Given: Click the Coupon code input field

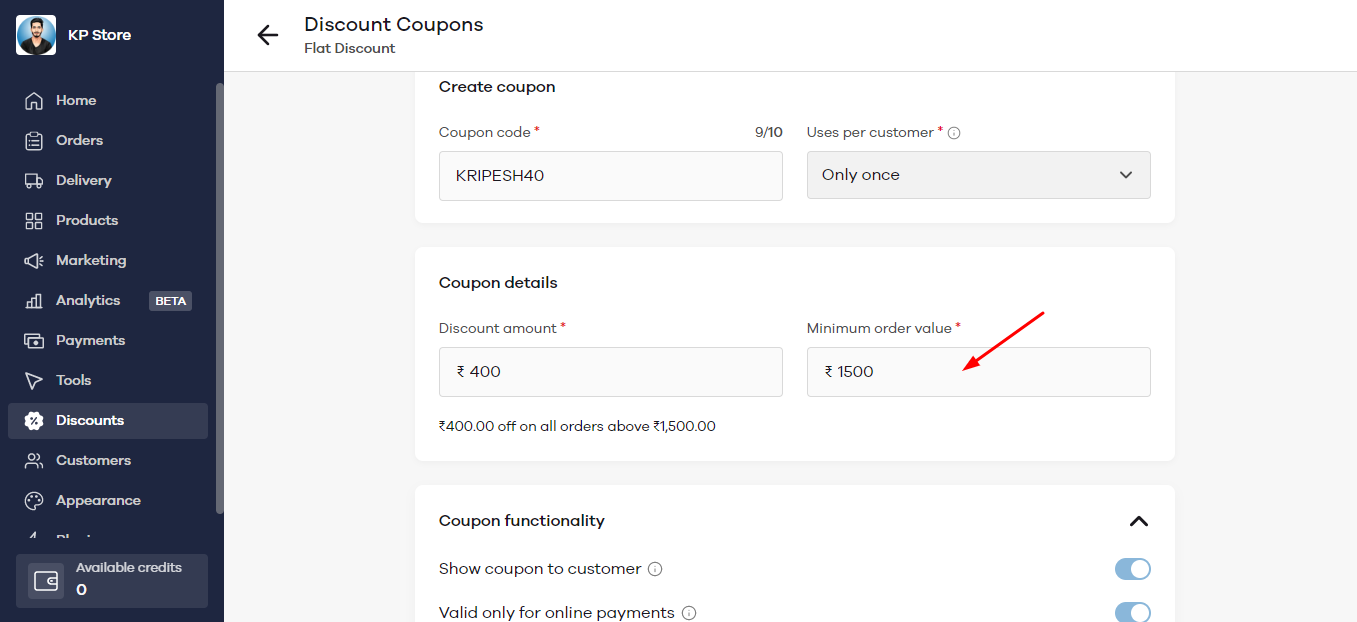Looking at the screenshot, I should tap(610, 176).
